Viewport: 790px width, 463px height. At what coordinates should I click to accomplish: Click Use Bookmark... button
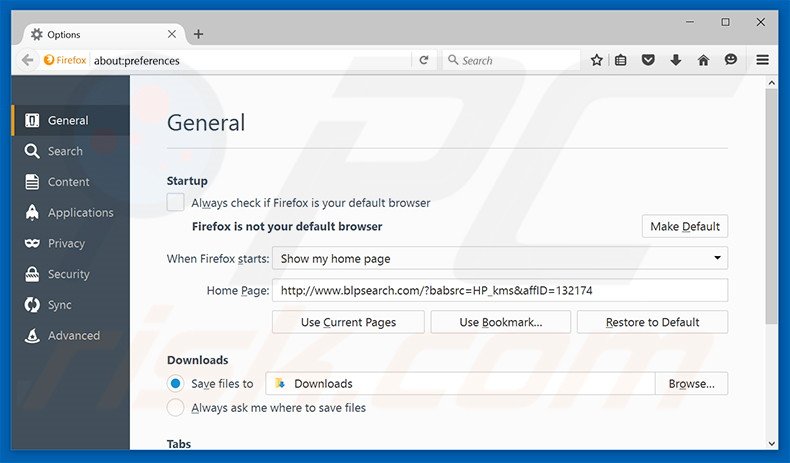501,322
